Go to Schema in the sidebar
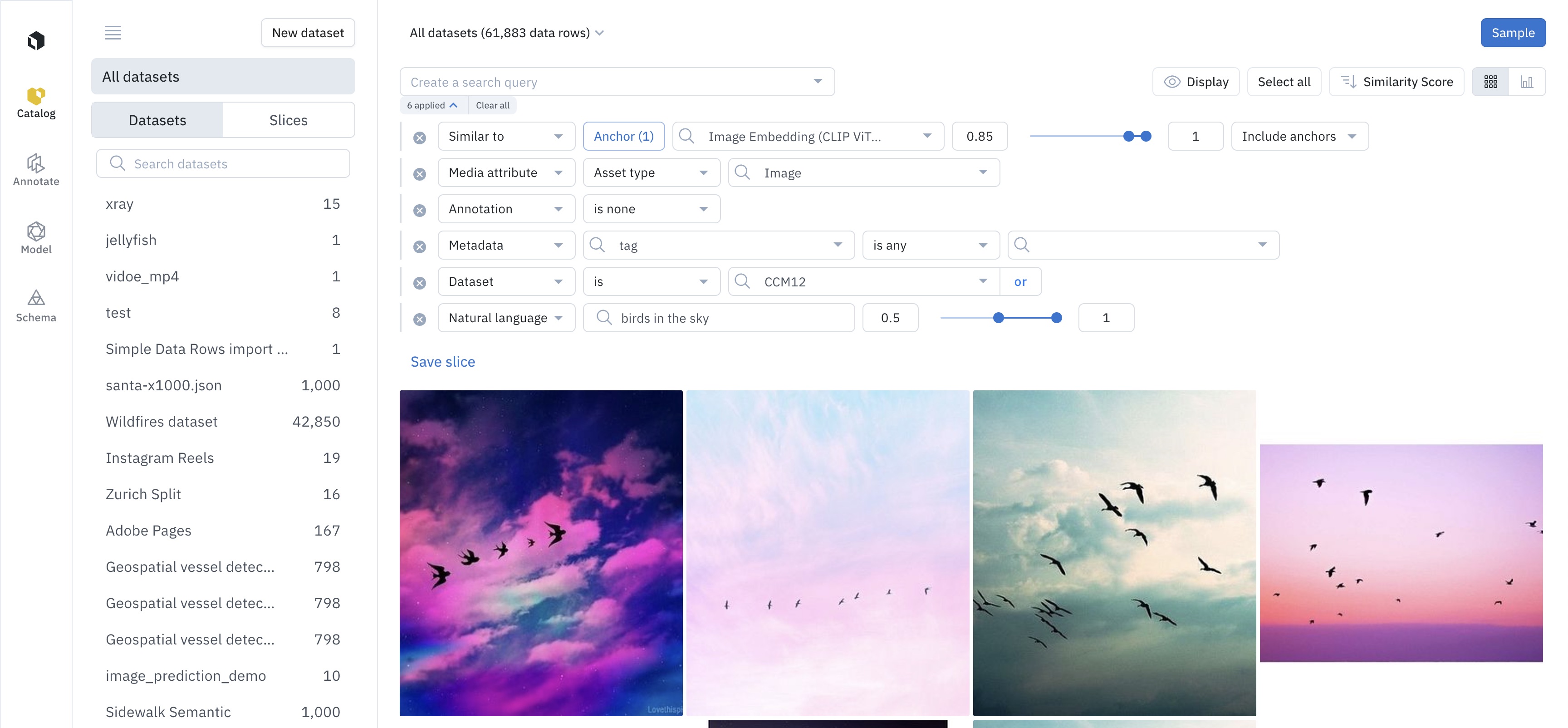 tap(36, 305)
